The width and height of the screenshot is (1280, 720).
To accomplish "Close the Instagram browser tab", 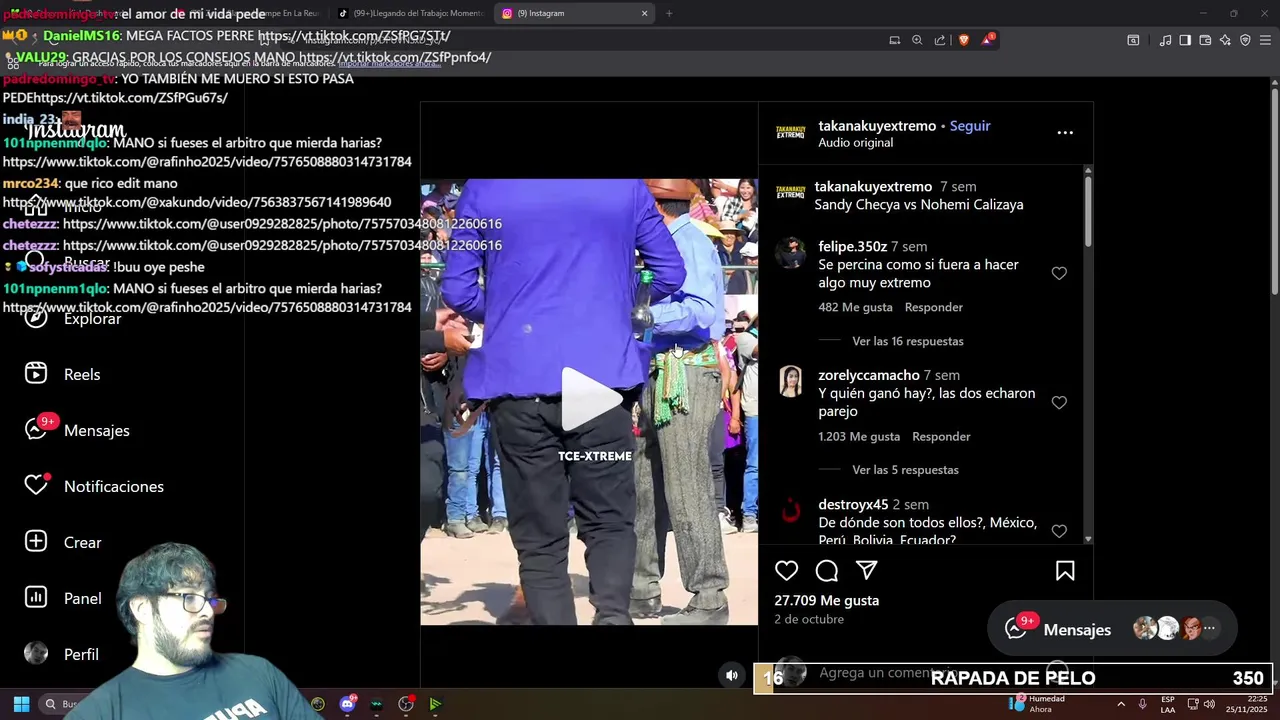I will coord(644,13).
